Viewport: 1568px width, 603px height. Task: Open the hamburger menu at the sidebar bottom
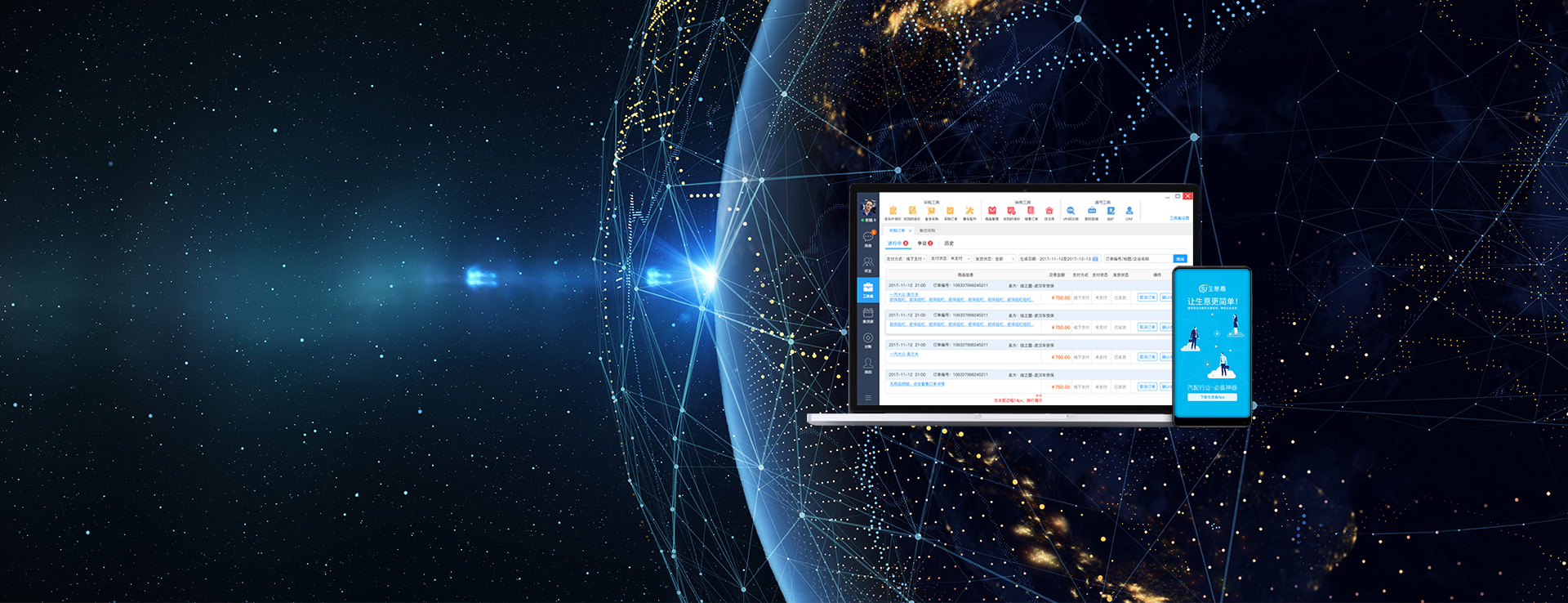coord(868,398)
